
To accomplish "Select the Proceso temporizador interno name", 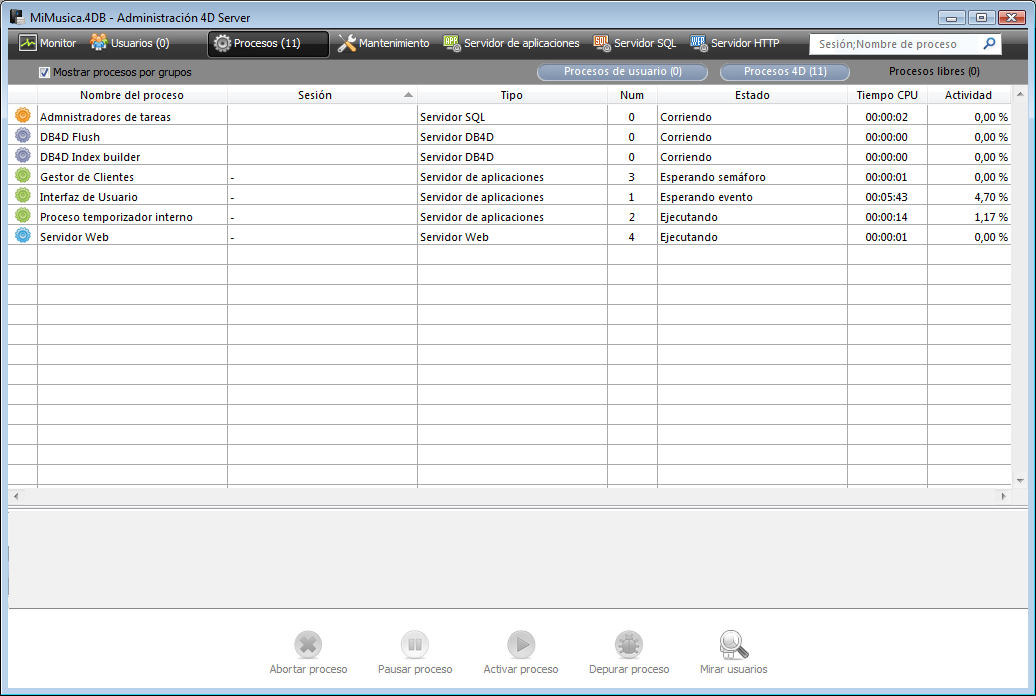I will click(x=116, y=217).
